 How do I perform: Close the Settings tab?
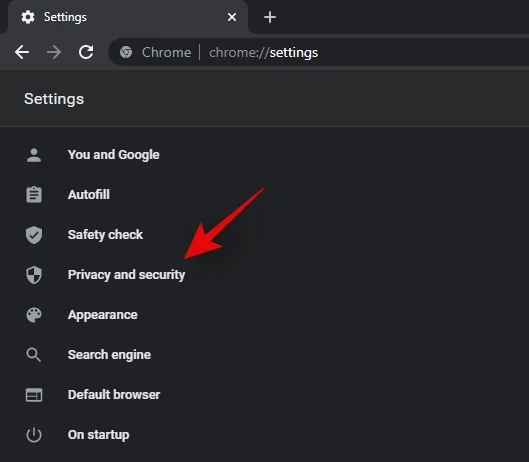pyautogui.click(x=232, y=17)
